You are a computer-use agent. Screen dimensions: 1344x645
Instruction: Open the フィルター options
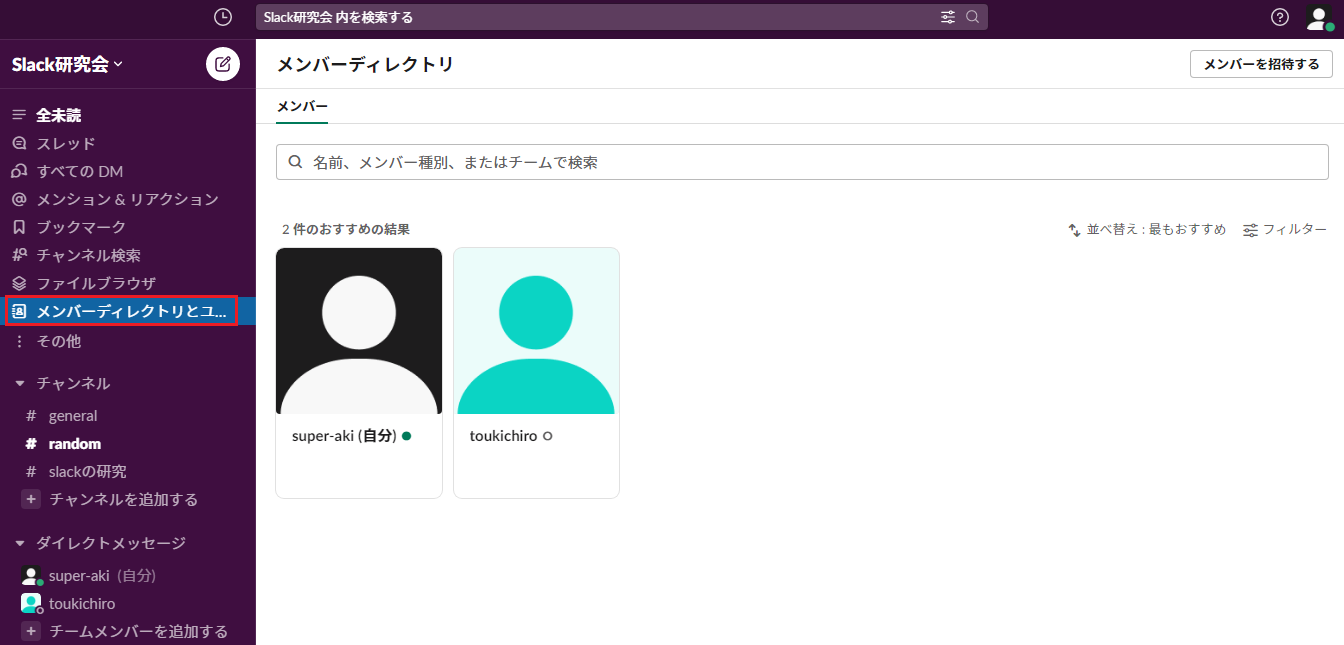[x=1285, y=230]
